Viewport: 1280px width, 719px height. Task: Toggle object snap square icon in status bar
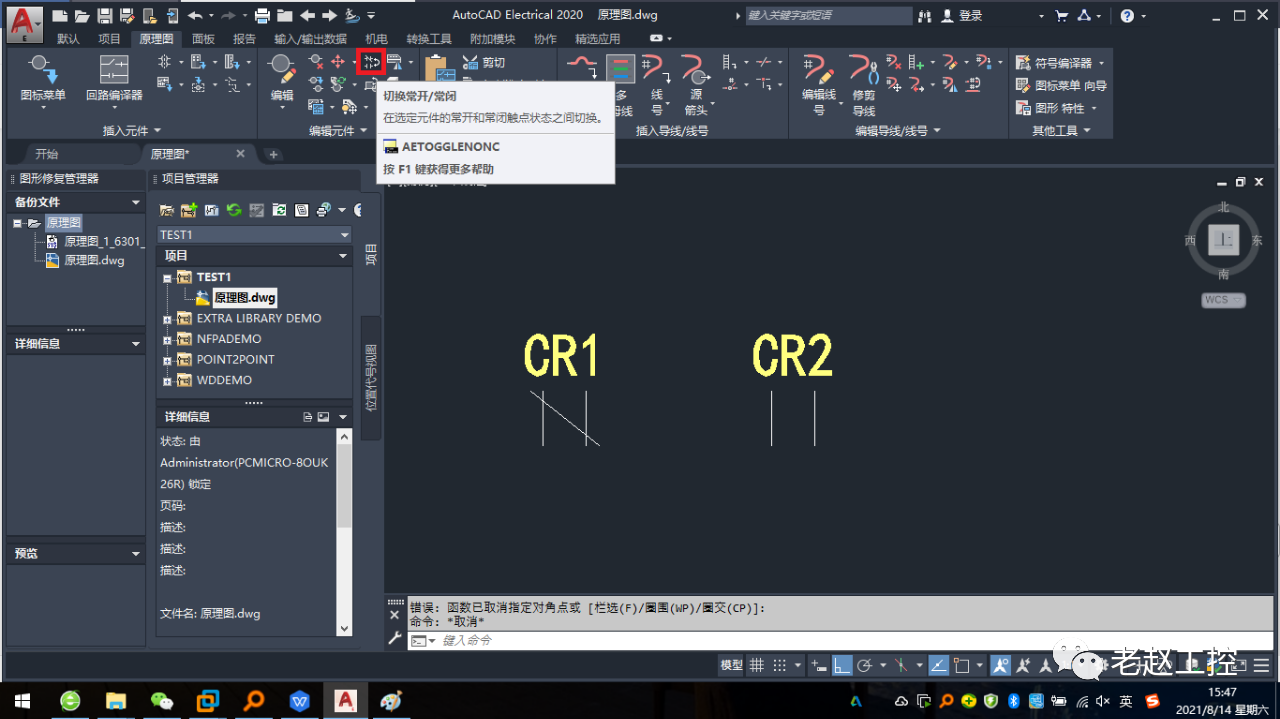(x=962, y=665)
